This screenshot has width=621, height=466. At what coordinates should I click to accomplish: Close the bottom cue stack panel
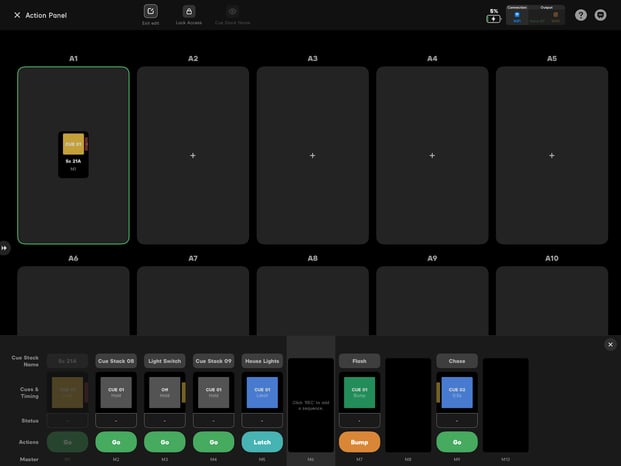click(610, 344)
